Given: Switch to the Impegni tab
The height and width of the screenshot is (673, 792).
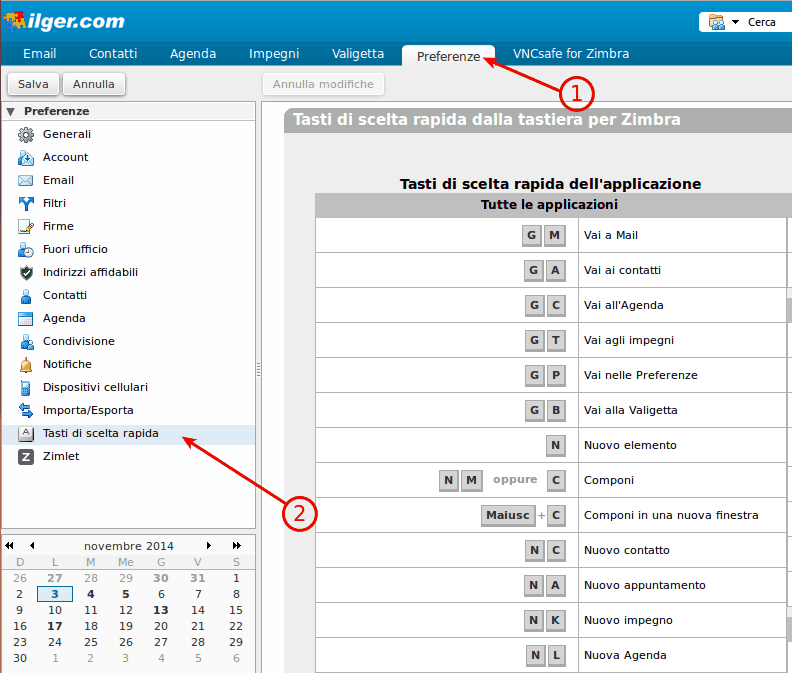Looking at the screenshot, I should tap(274, 54).
